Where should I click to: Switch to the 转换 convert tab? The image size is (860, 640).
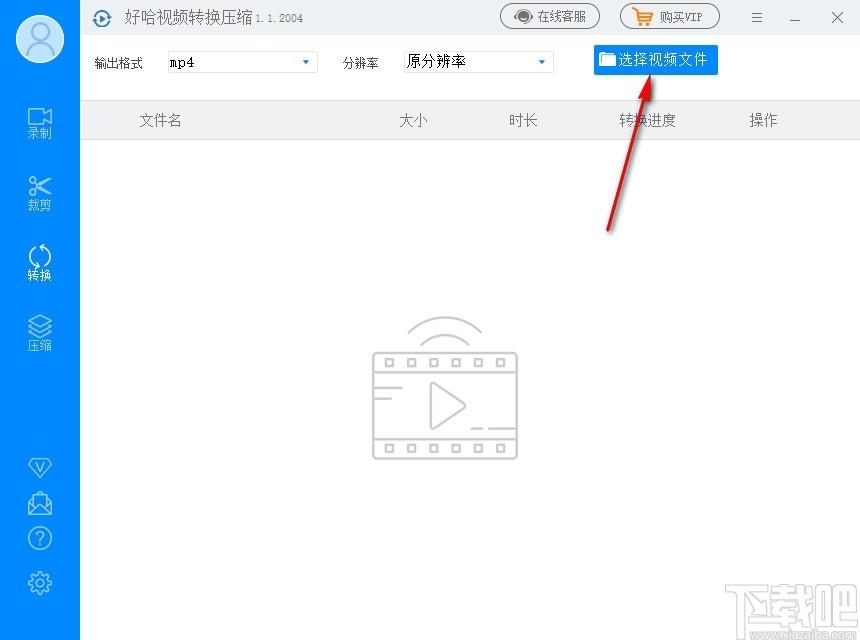(40, 263)
